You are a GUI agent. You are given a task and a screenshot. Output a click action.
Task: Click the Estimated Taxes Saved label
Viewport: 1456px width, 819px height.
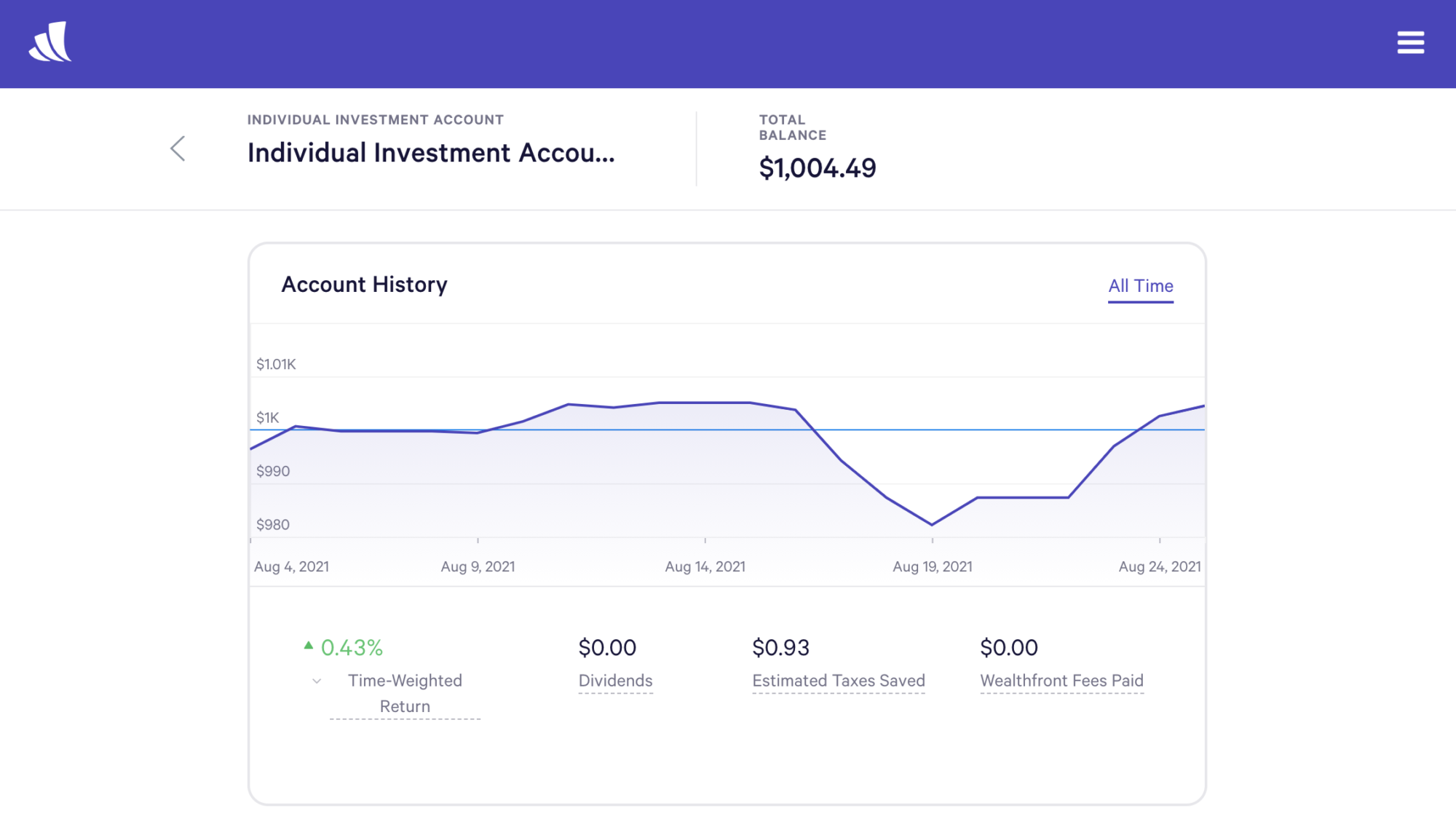click(x=838, y=681)
